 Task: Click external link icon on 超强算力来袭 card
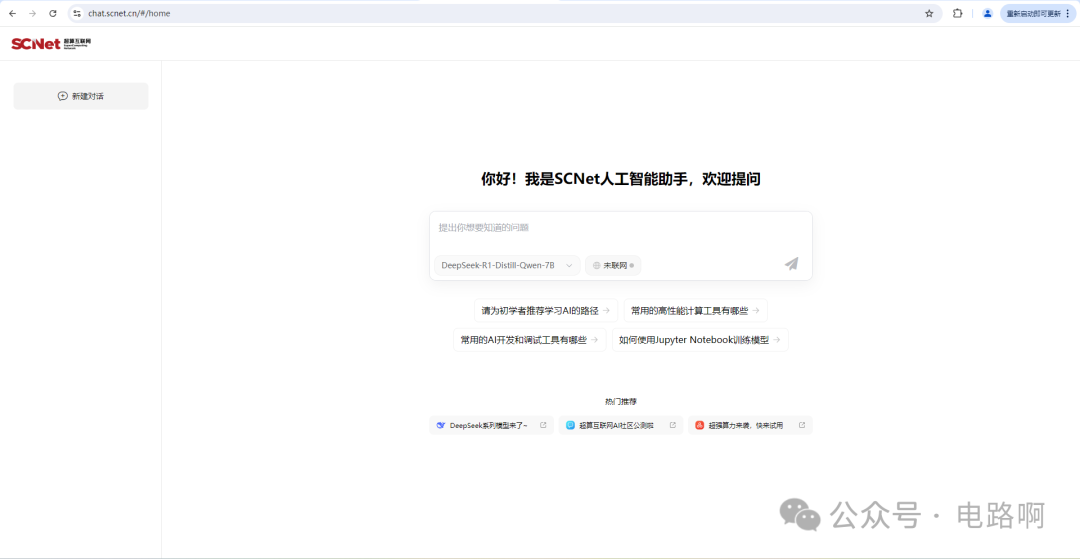tap(802, 425)
